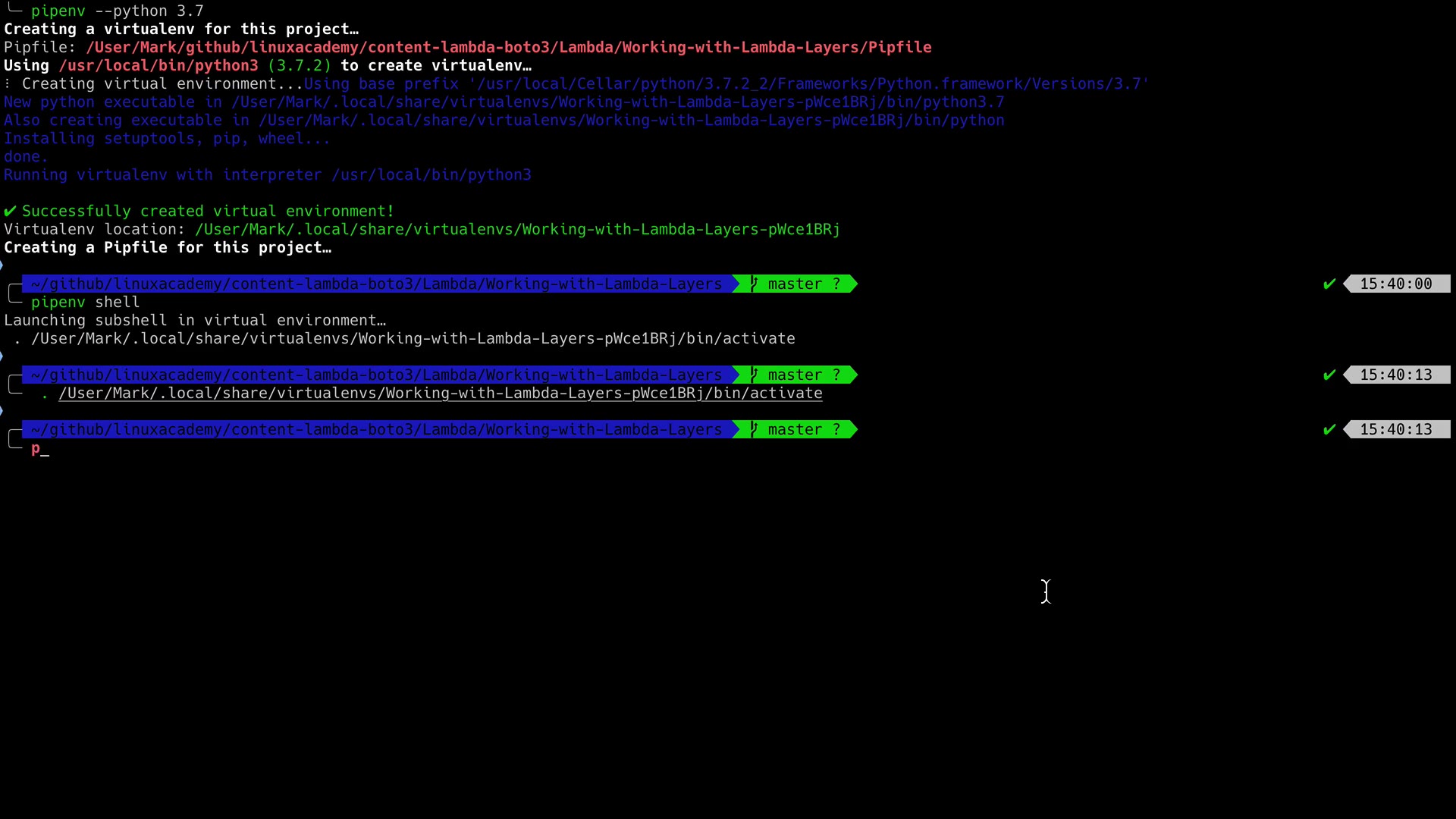1456x819 pixels.
Task: Click the "Installing setuptools, pip, wheel..." line
Action: (x=167, y=139)
